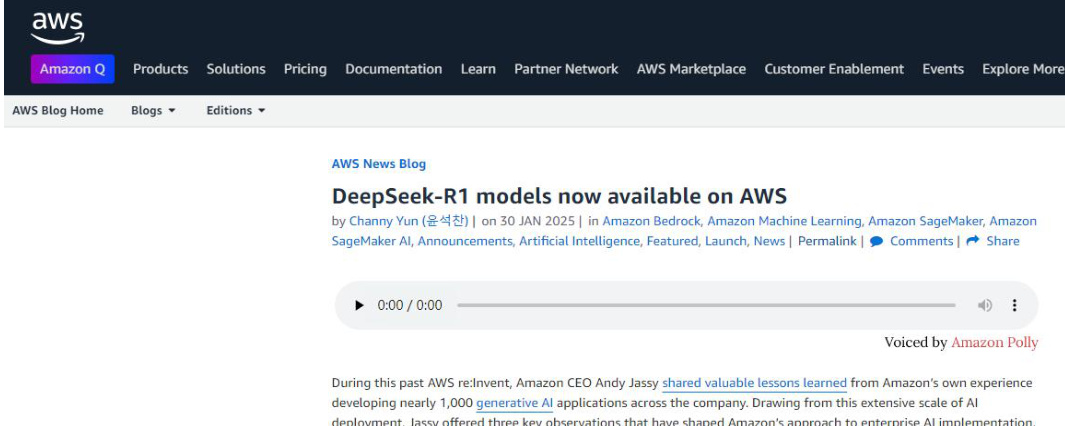Open audio player three-dot options menu
Screen dimensions: 1065x426
[x=1014, y=305]
